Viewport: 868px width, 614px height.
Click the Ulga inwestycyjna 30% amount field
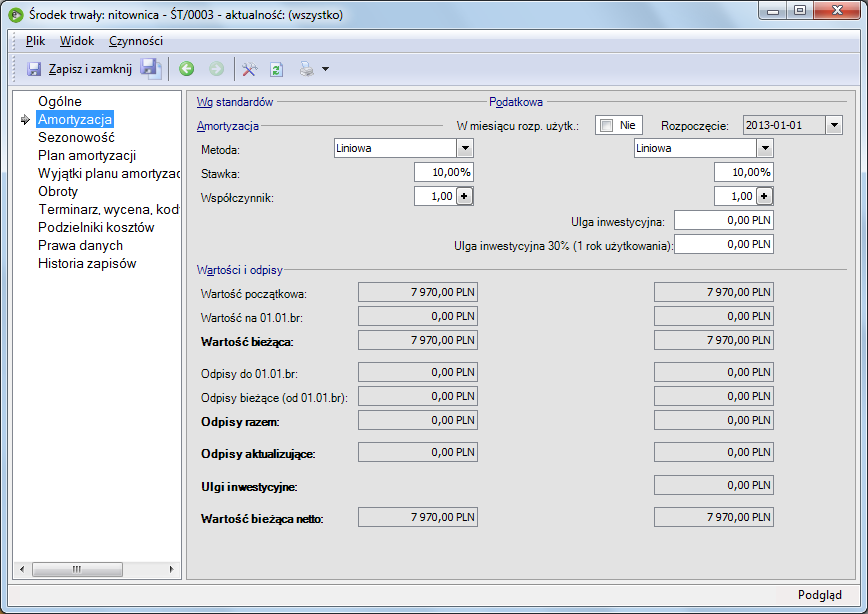tap(724, 244)
